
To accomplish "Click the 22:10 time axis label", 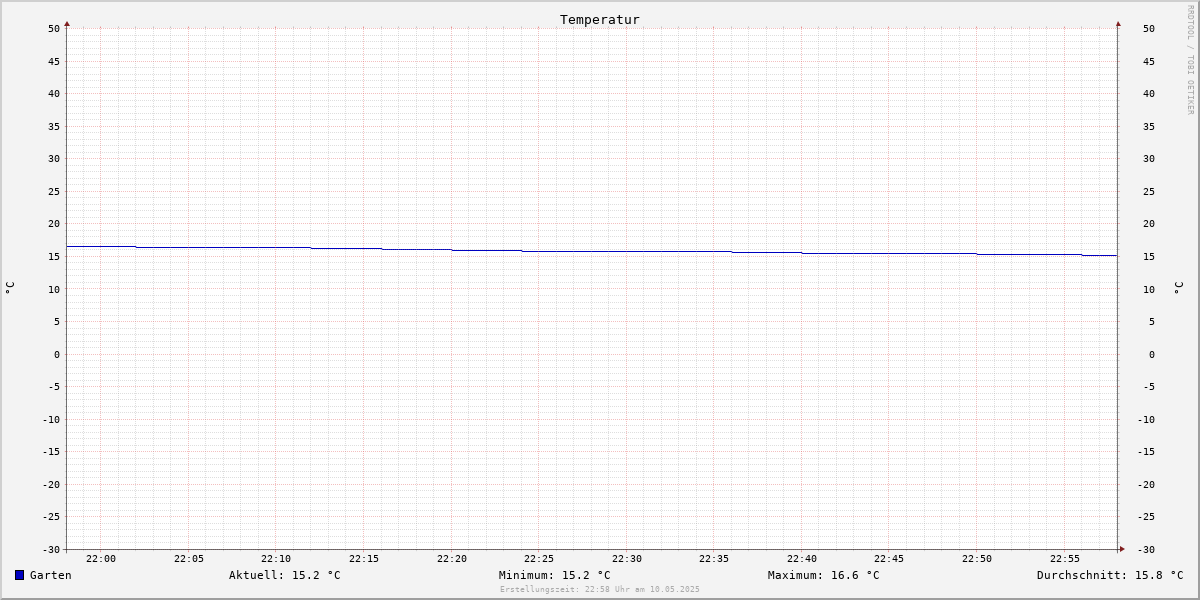I will (x=276, y=558).
